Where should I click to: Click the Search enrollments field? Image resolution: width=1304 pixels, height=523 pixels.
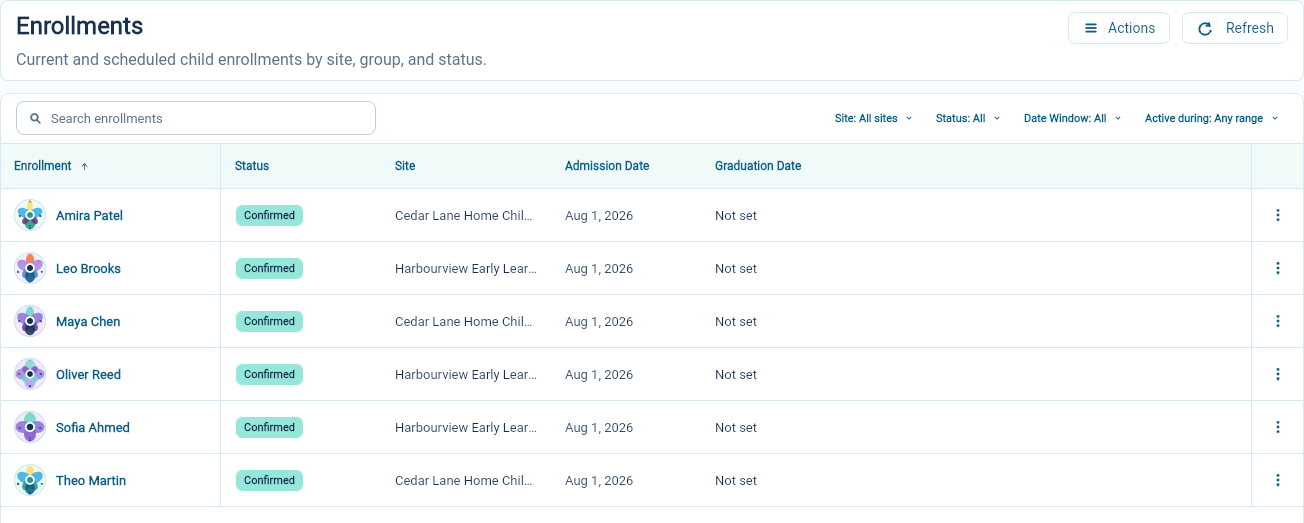[196, 118]
